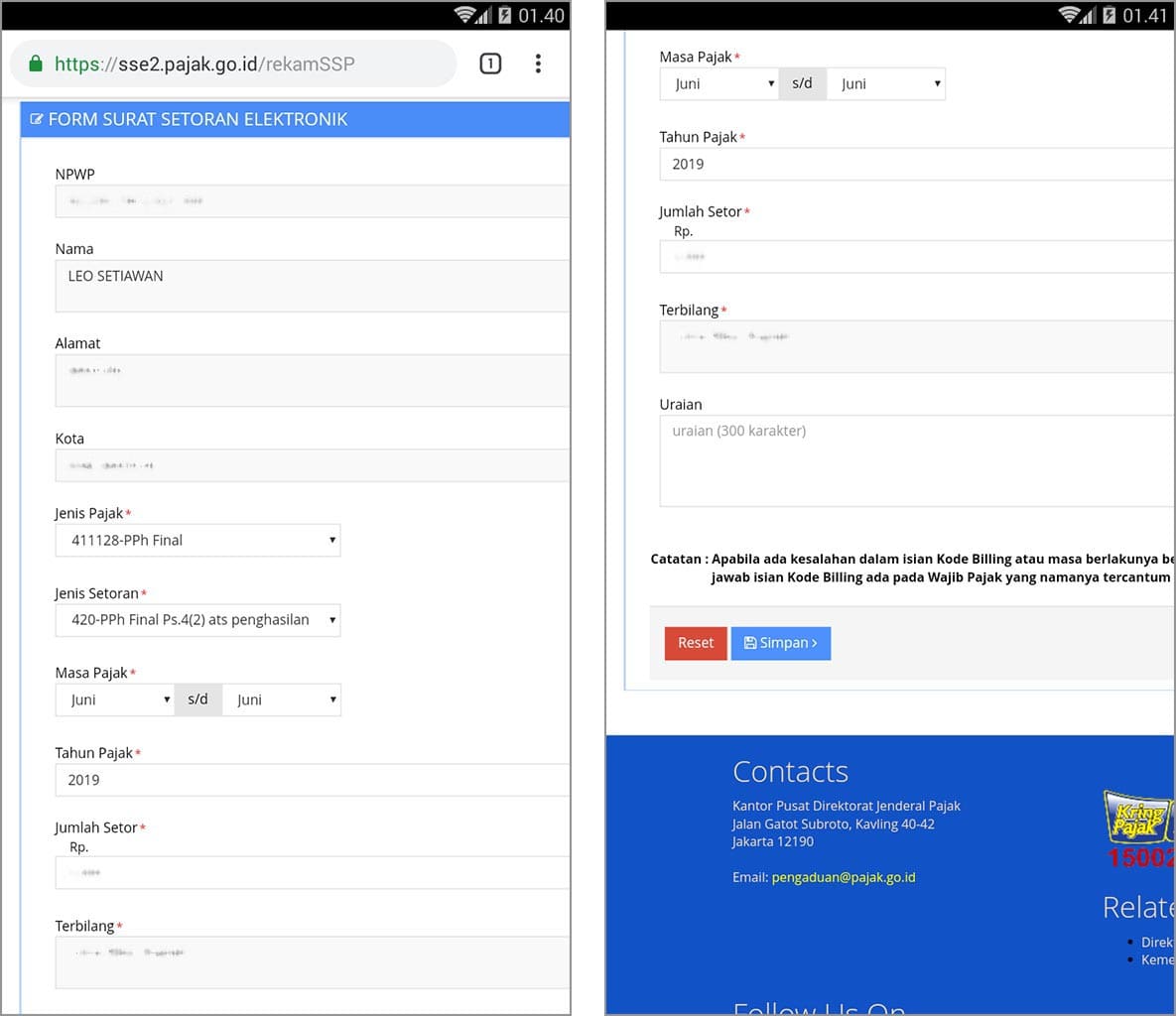Click the Nama field showing LEO SETIAWAN
The image size is (1176, 1016).
coord(312,286)
